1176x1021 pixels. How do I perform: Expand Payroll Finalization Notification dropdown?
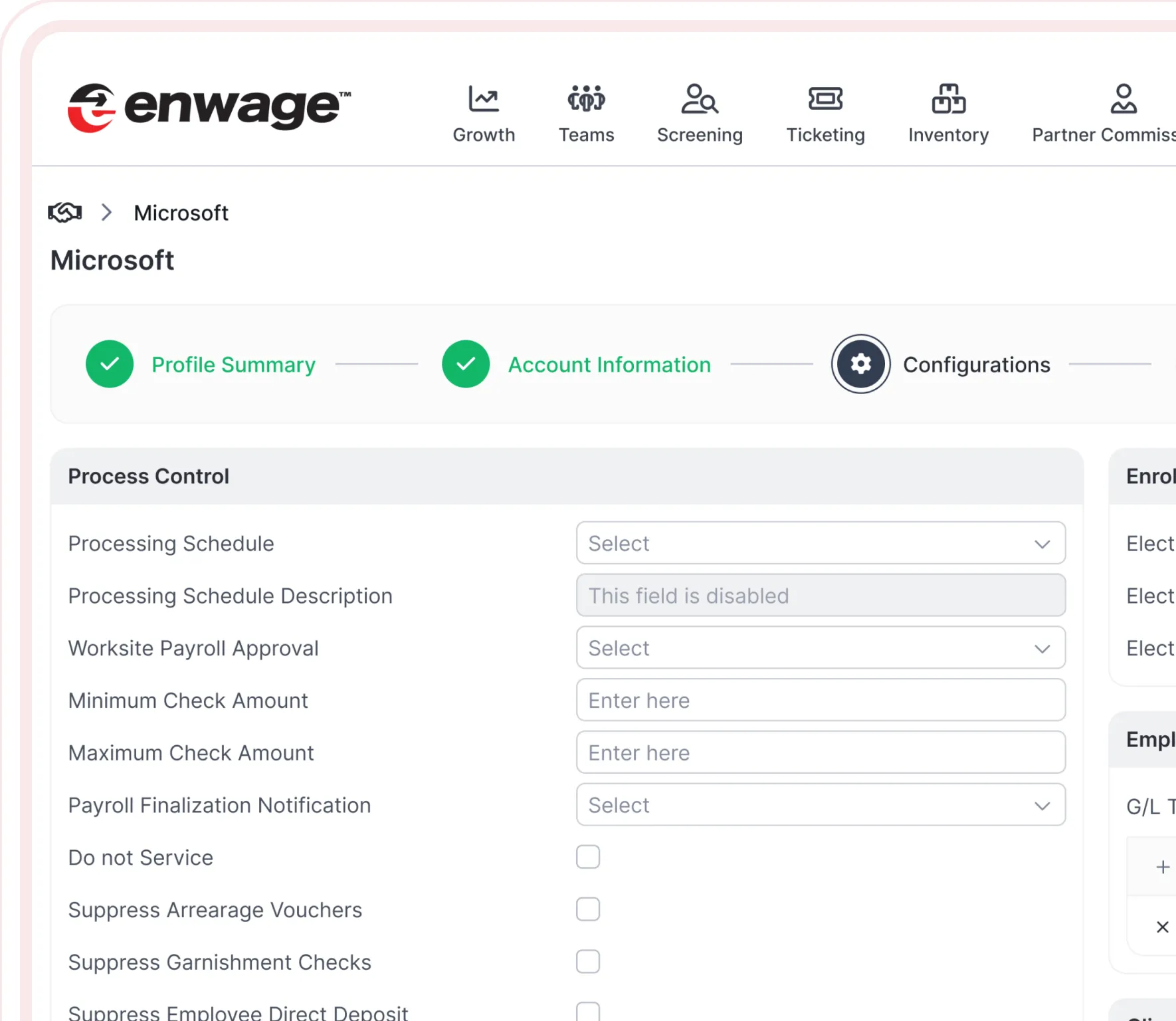821,805
